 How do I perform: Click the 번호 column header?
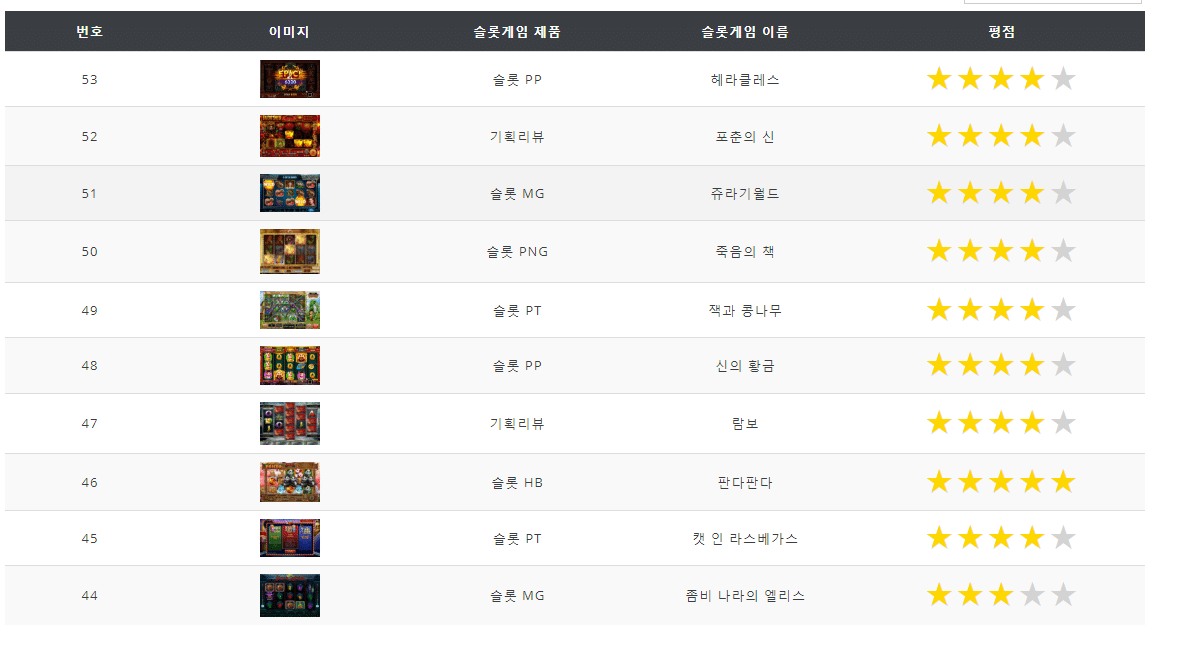(x=89, y=32)
